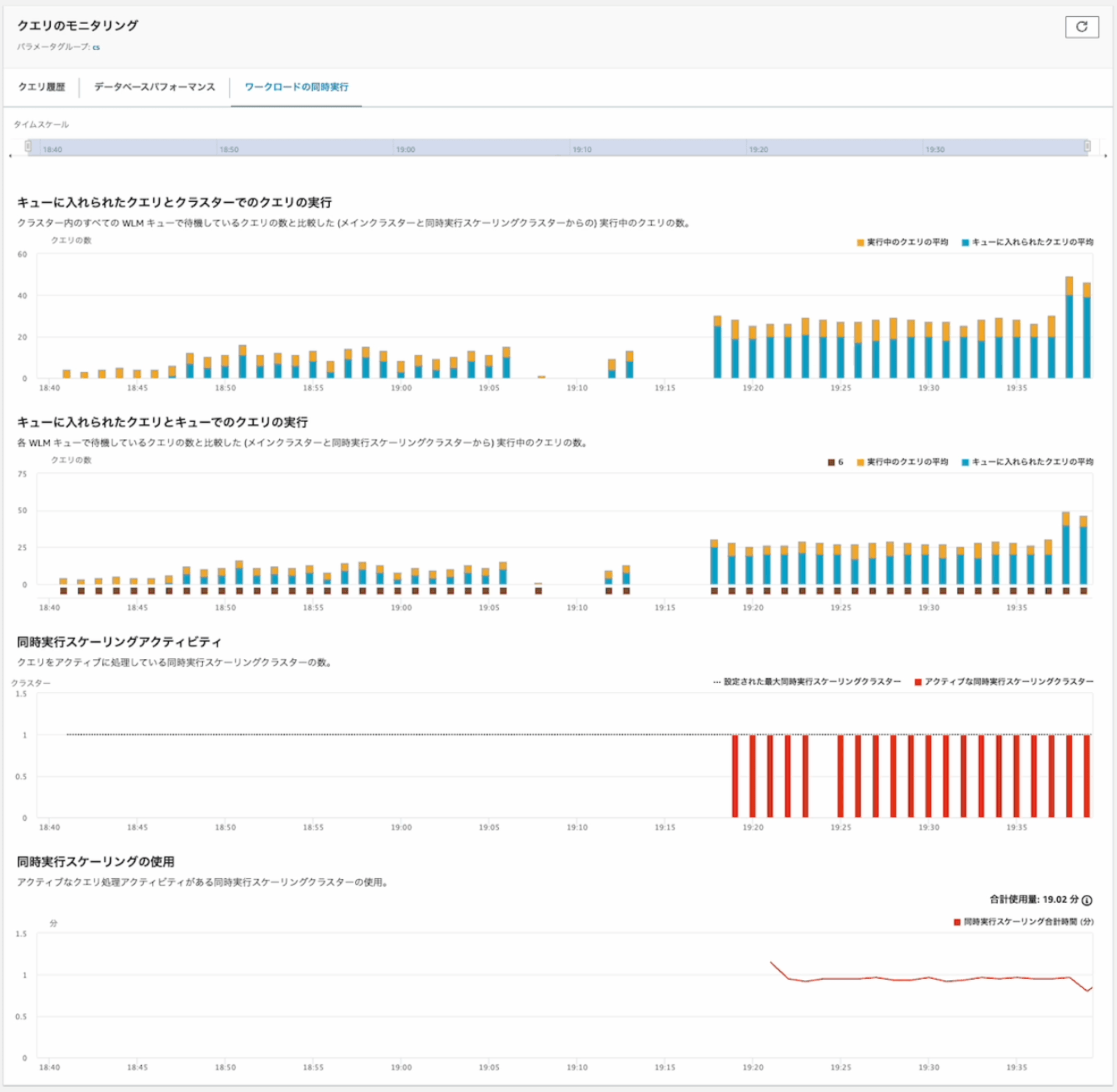Click the heading キューに入れられたクエリとキューでのクエリの実行
This screenshot has width=1117, height=1092.
pyautogui.click(x=163, y=422)
